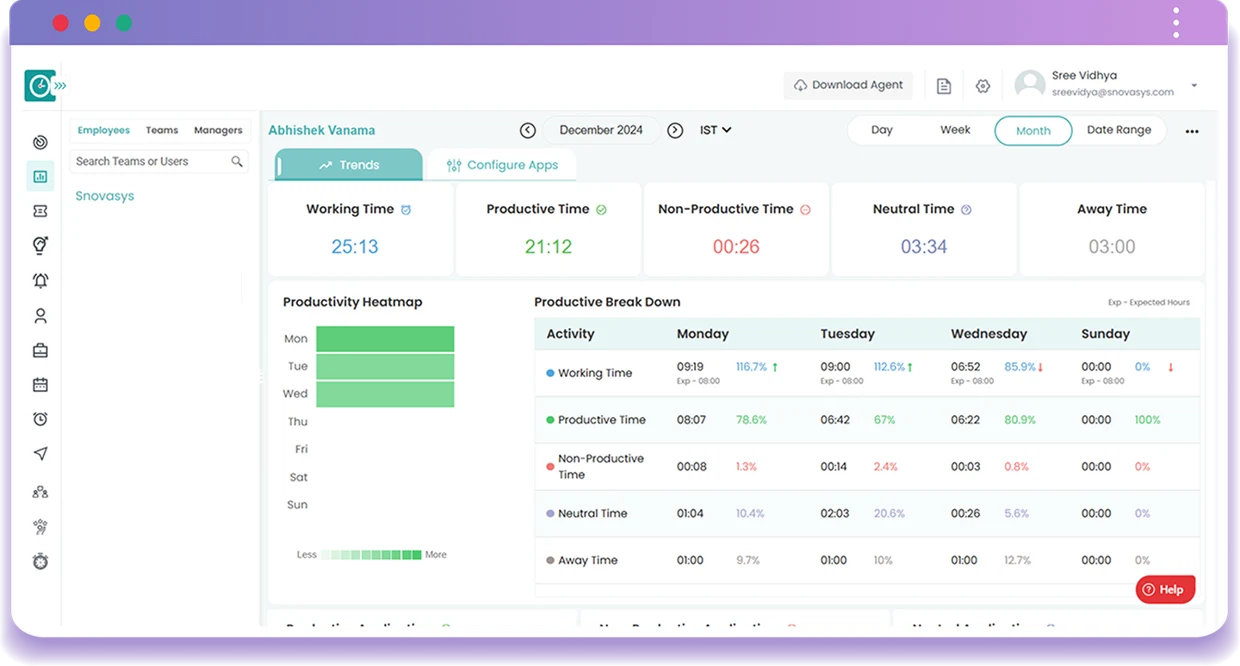The width and height of the screenshot is (1240, 666).
Task: Open the IST timezone dropdown
Action: coord(716,129)
